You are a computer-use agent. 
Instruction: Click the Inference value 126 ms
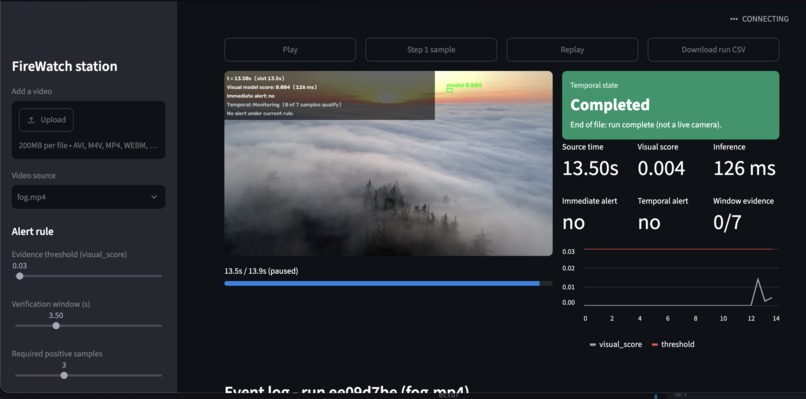[744, 168]
